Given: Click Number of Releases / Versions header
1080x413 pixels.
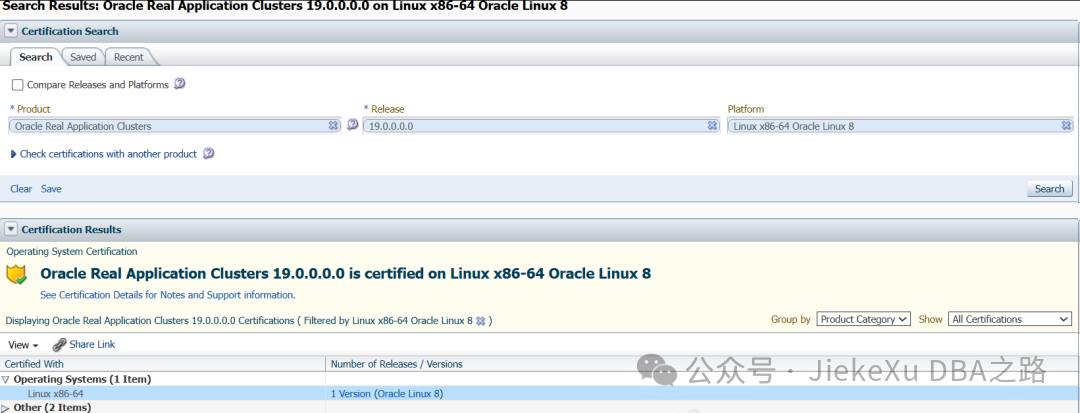Looking at the screenshot, I should pyautogui.click(x=397, y=363).
